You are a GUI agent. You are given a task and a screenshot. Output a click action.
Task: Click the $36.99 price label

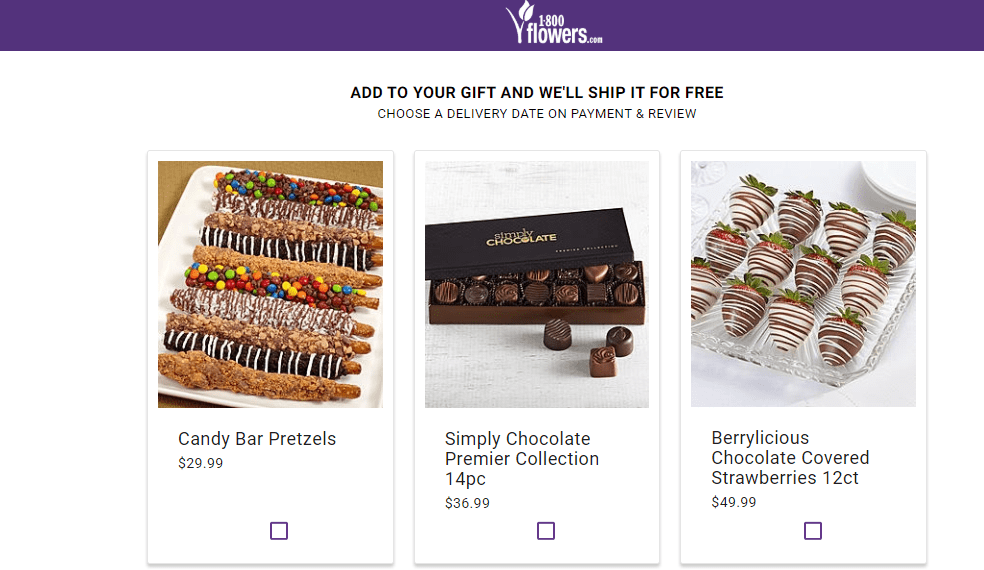pos(467,503)
